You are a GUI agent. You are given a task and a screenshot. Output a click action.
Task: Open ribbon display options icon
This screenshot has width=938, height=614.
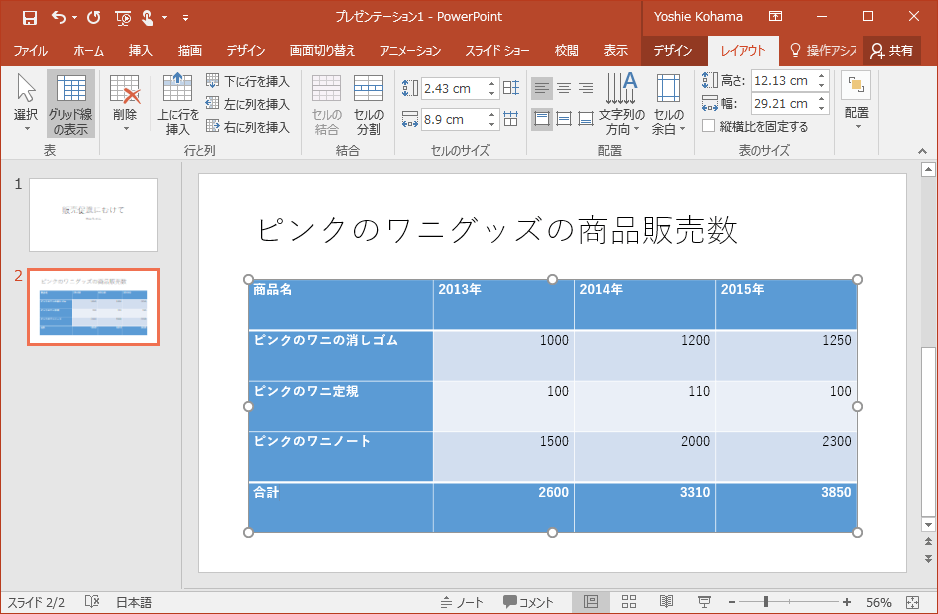(x=775, y=17)
